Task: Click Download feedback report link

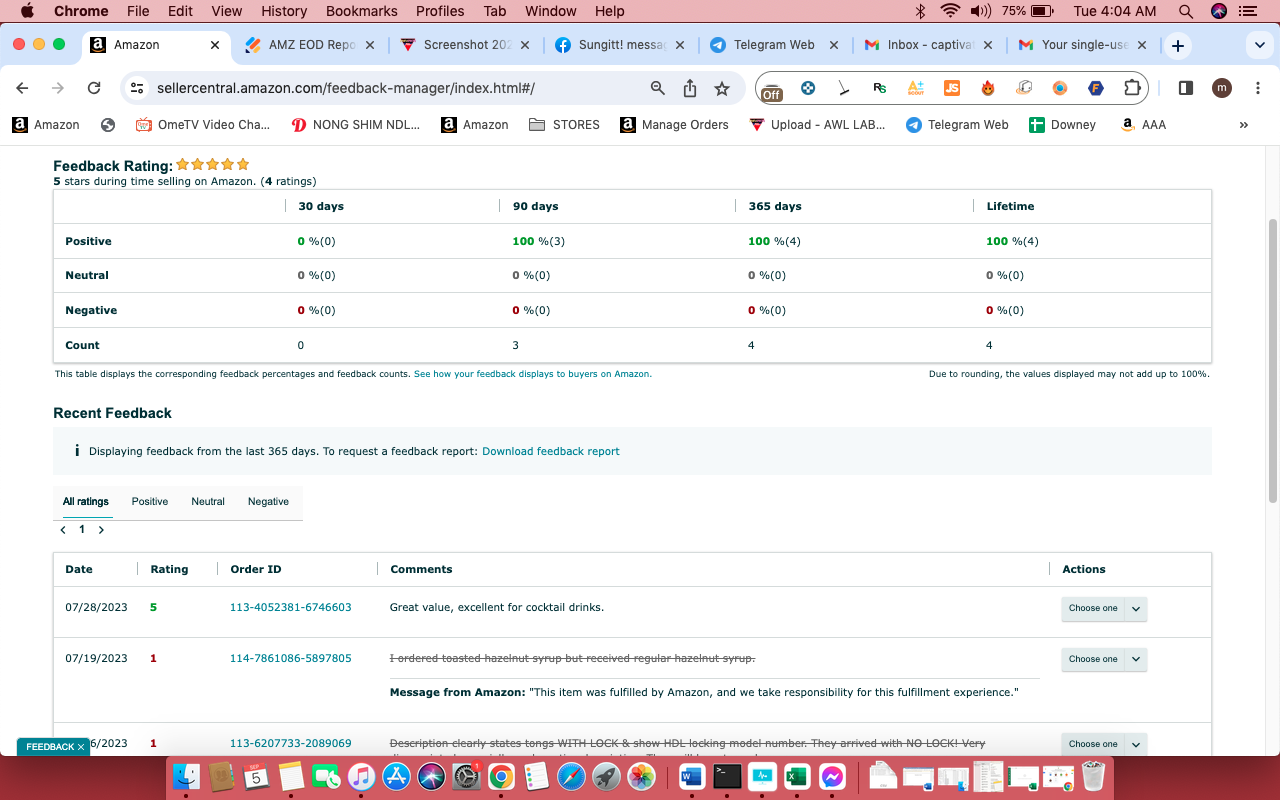Action: click(551, 451)
